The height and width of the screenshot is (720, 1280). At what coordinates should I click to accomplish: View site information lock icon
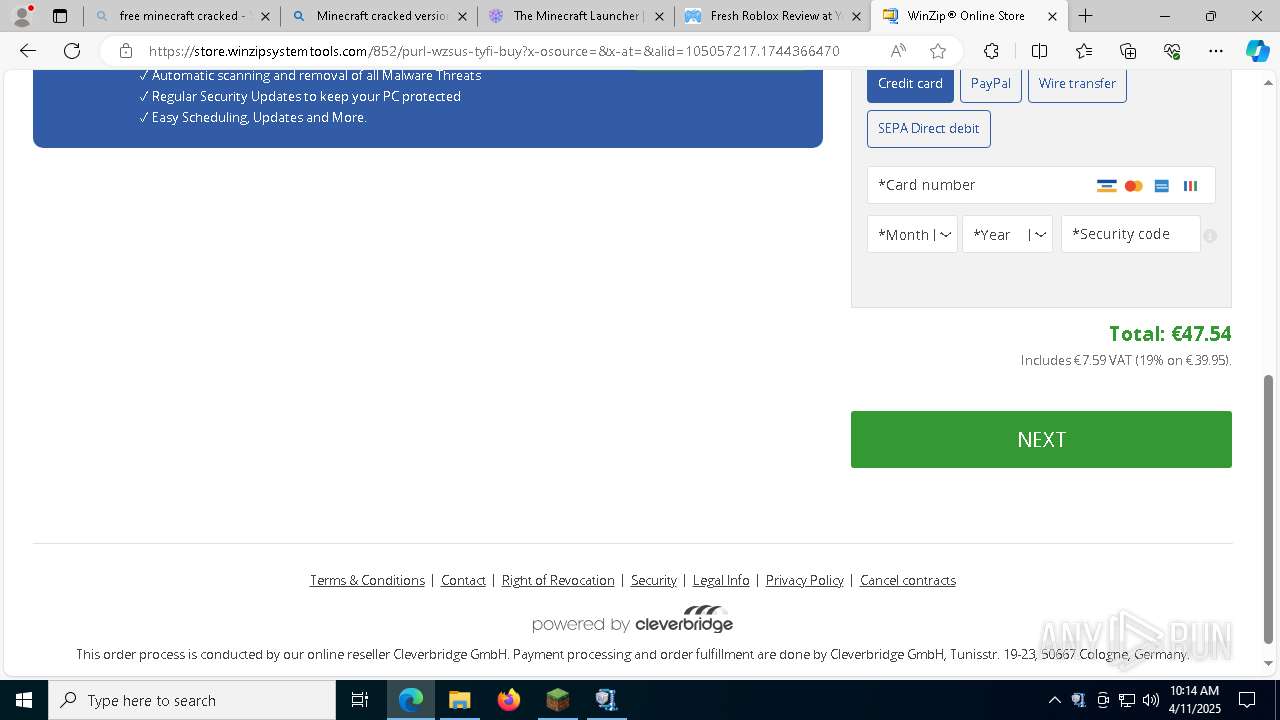[x=125, y=51]
